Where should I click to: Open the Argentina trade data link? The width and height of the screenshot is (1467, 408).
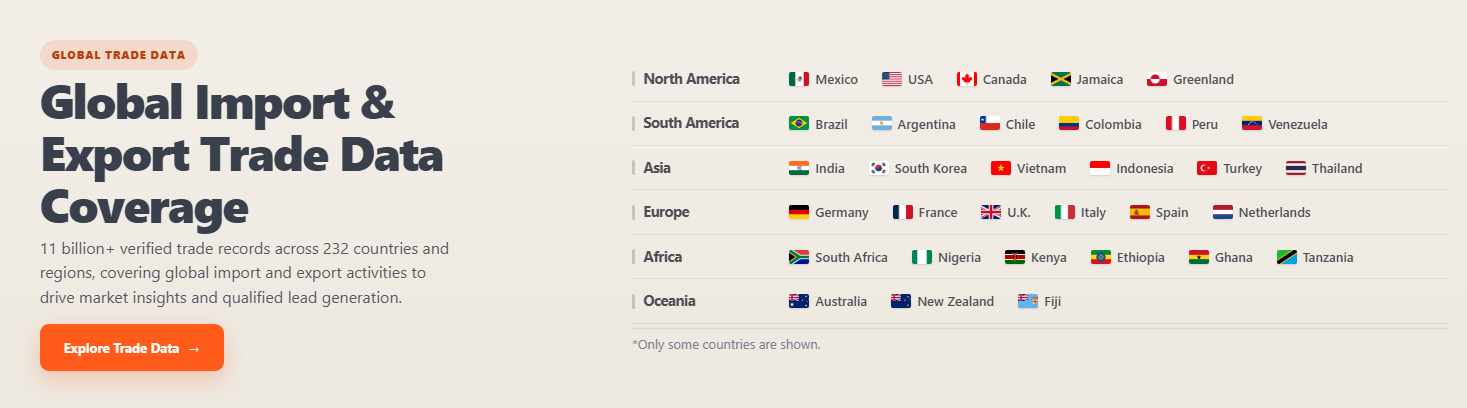point(913,124)
